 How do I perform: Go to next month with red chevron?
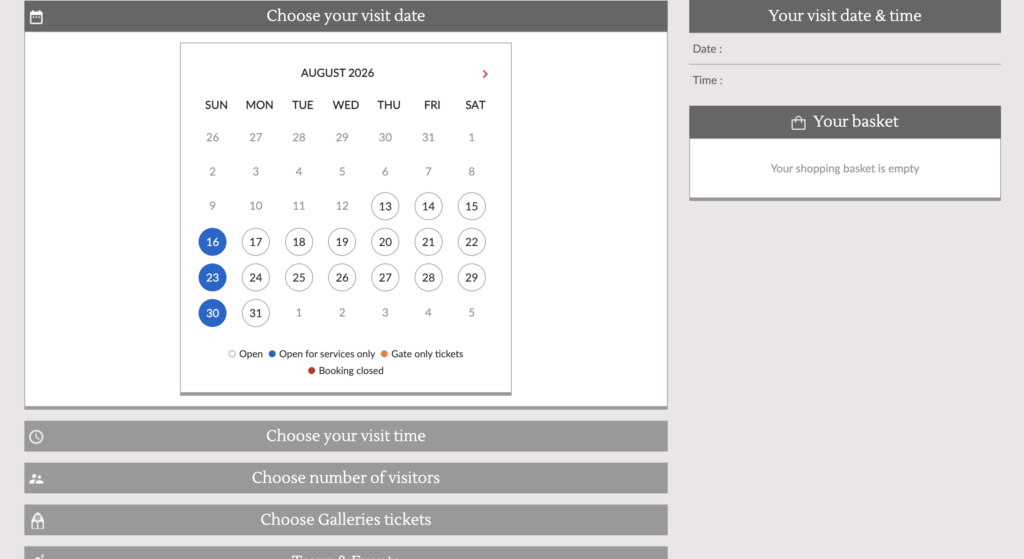485,74
